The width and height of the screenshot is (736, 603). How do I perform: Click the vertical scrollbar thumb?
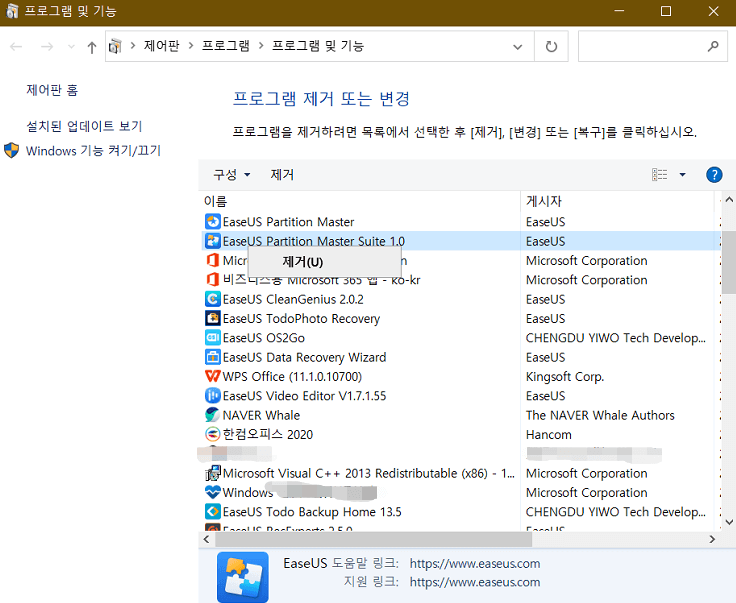tap(728, 261)
